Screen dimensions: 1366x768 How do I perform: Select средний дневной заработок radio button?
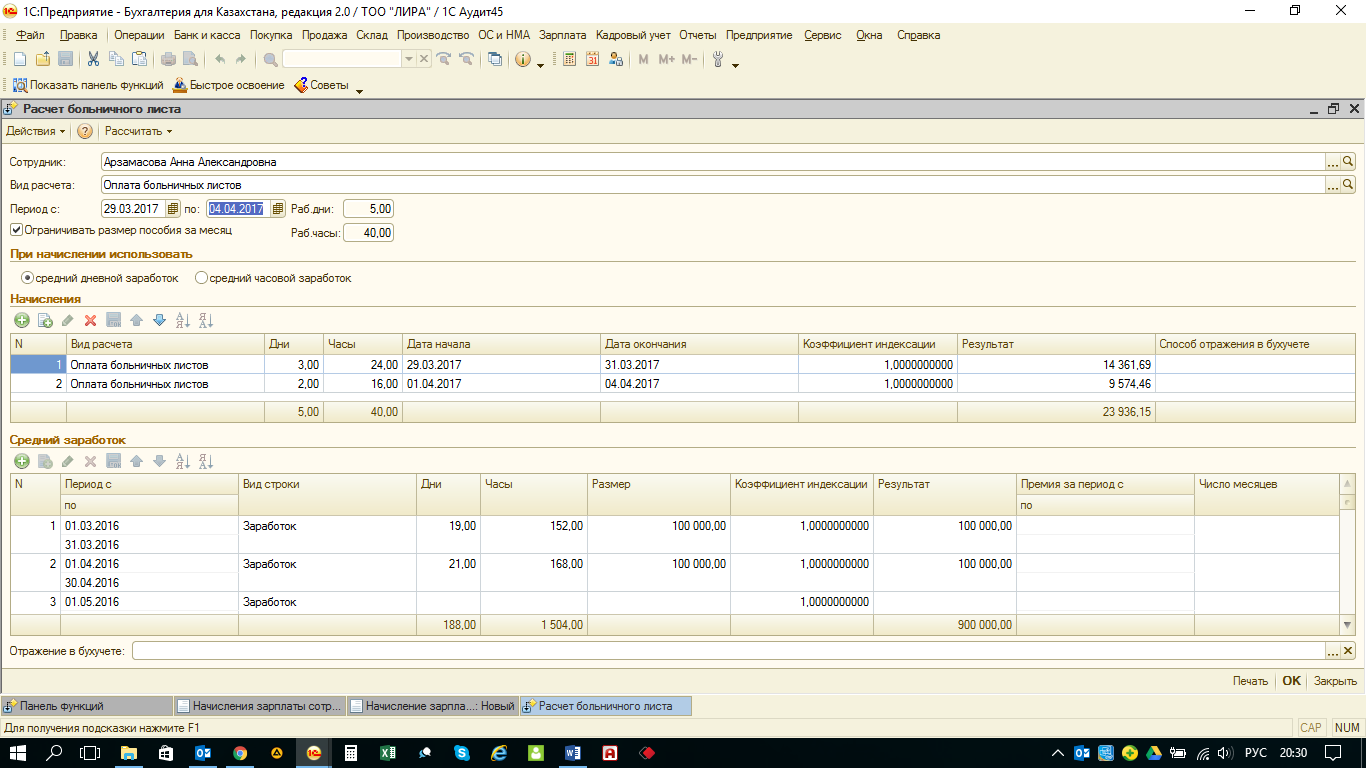[28, 278]
